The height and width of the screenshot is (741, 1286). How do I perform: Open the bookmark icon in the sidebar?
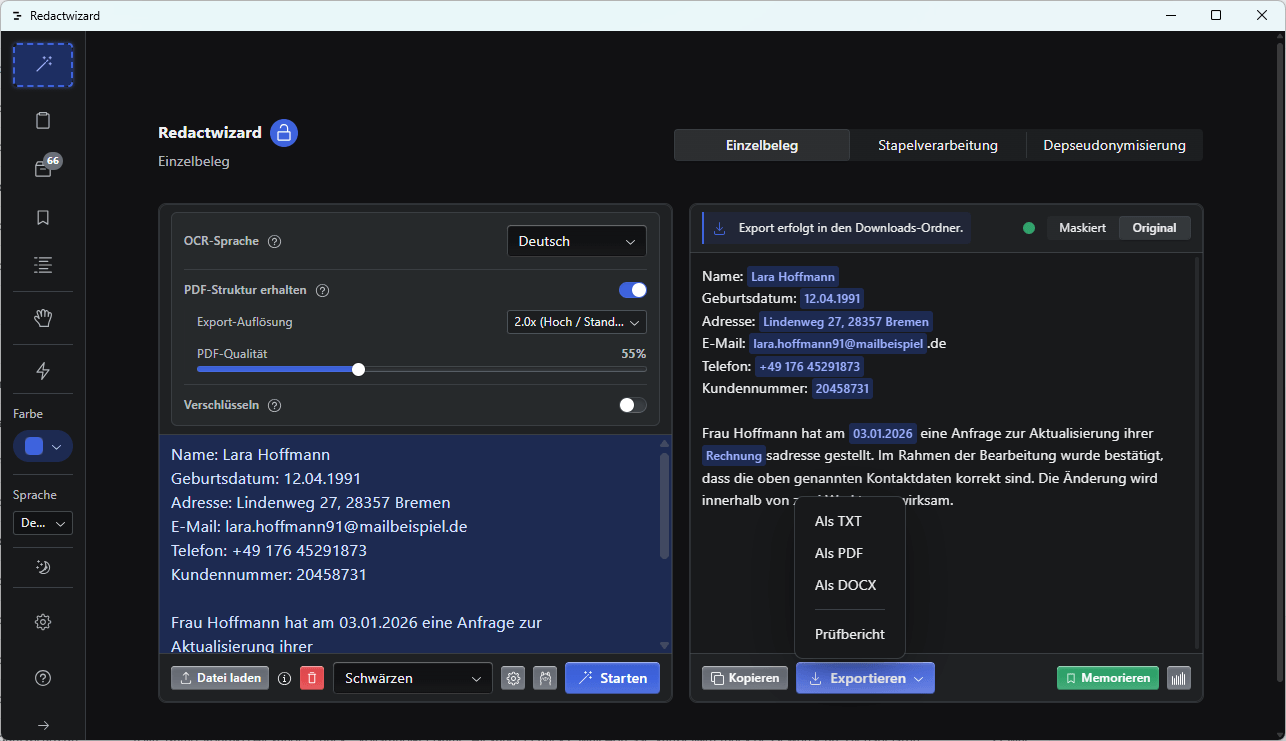pyautogui.click(x=43, y=217)
